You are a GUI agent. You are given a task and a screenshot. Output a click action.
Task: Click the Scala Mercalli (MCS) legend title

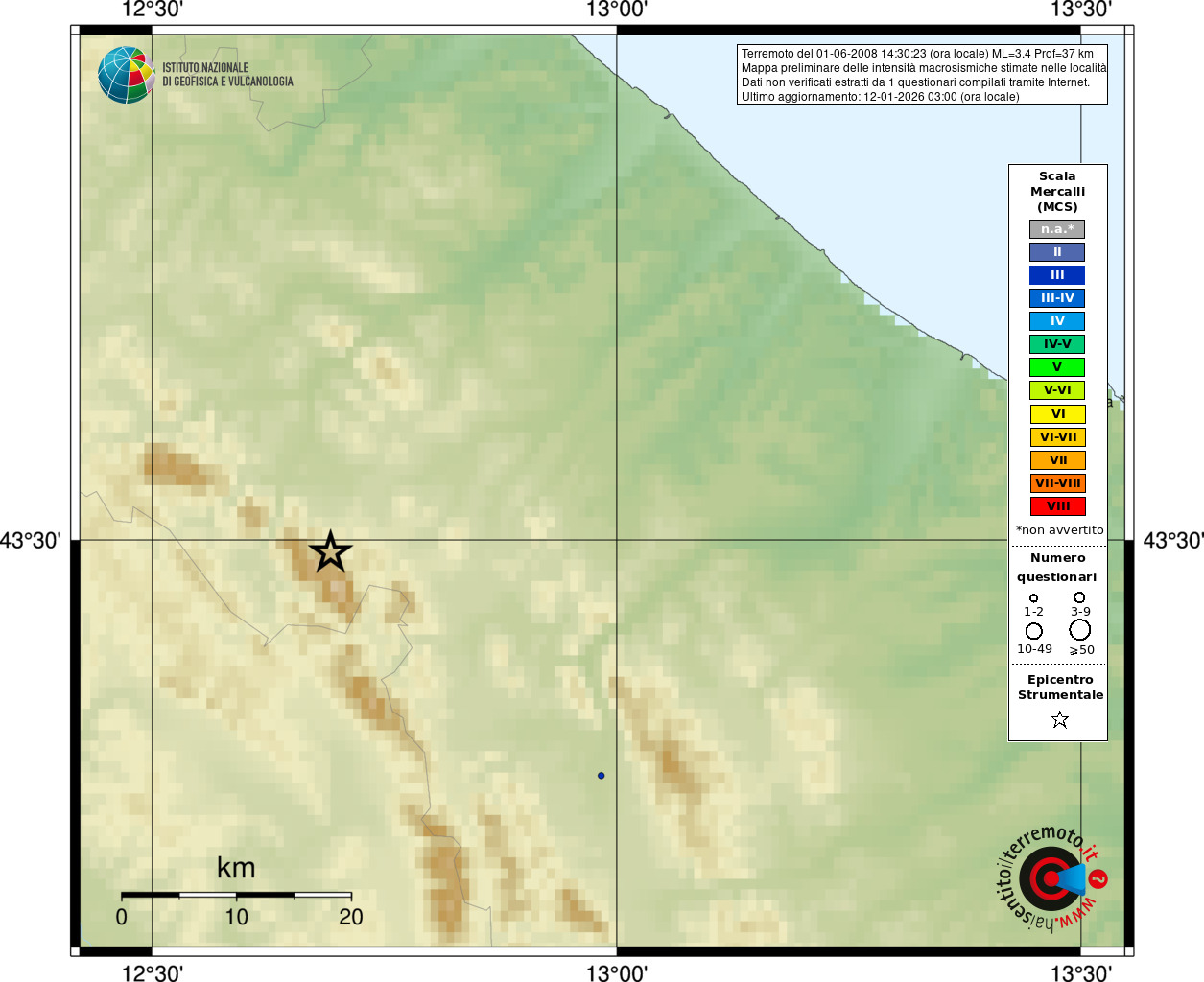point(1057,191)
